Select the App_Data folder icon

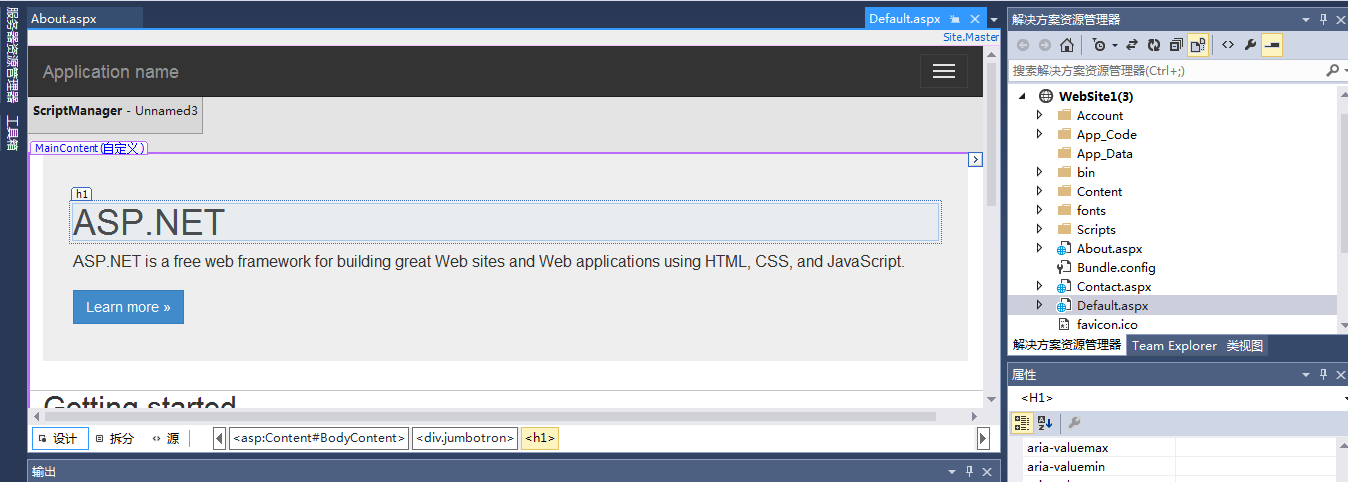[x=1064, y=153]
